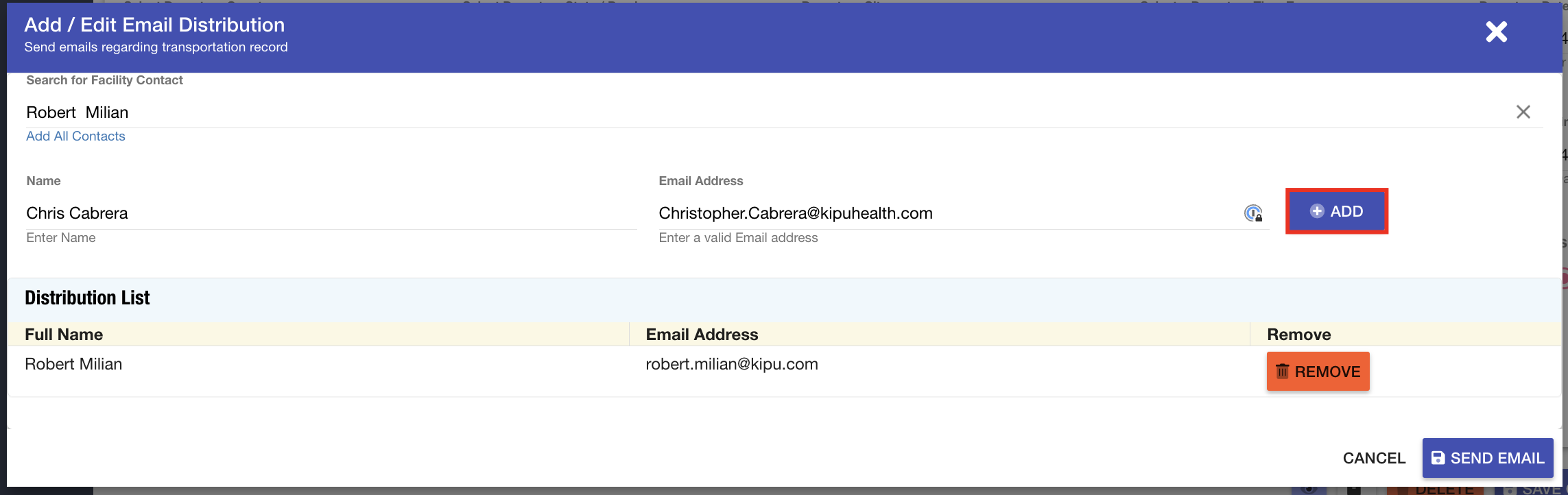Clear the facility contact search field

1523,112
